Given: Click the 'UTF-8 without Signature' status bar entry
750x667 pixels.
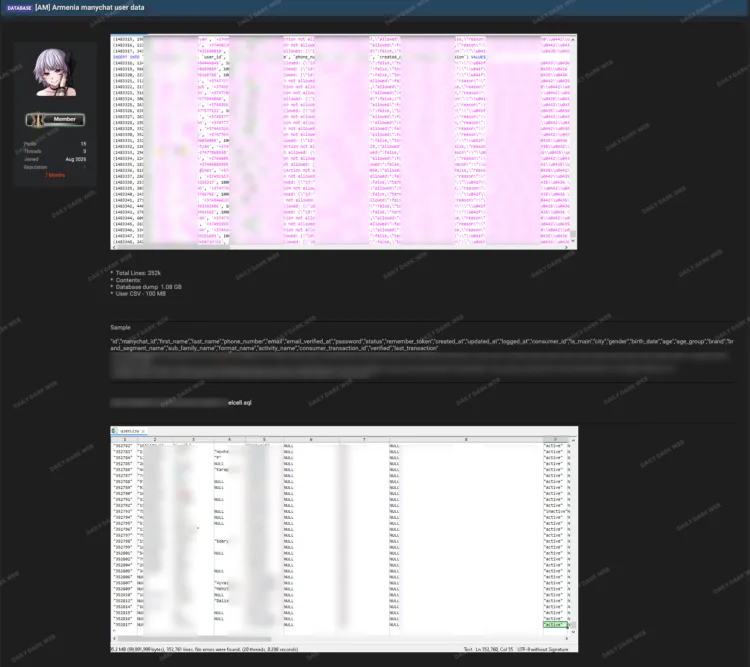Looking at the screenshot, I should 545,649.
